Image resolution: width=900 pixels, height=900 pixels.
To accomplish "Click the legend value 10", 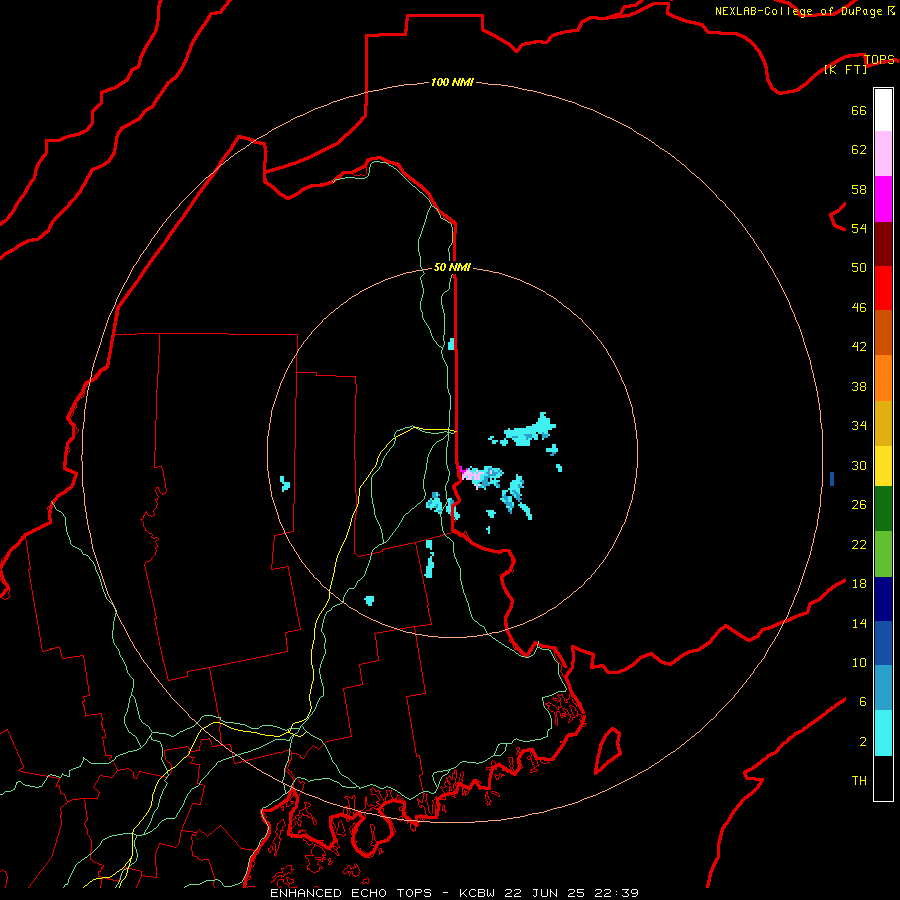I will 859,663.
